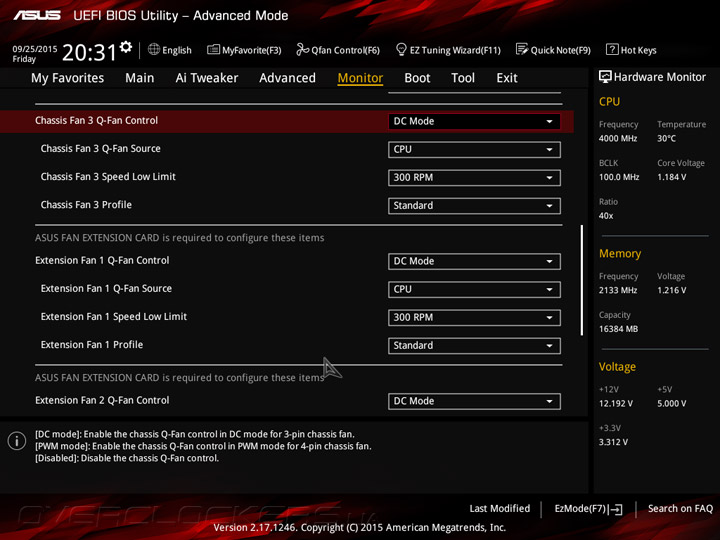The height and width of the screenshot is (540, 720).
Task: Open the Chassis Fan 3 Profile dropdown
Action: (474, 206)
